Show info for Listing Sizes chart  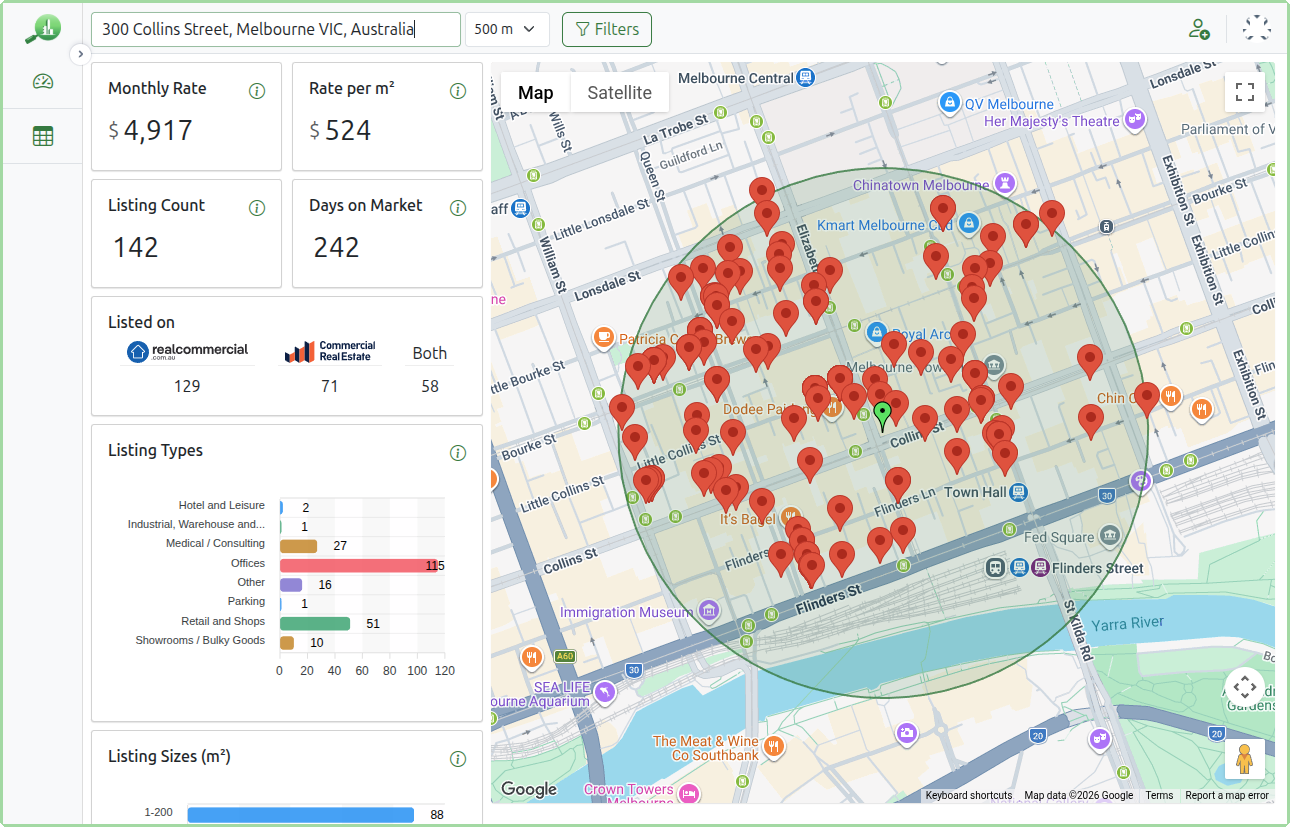tap(458, 759)
